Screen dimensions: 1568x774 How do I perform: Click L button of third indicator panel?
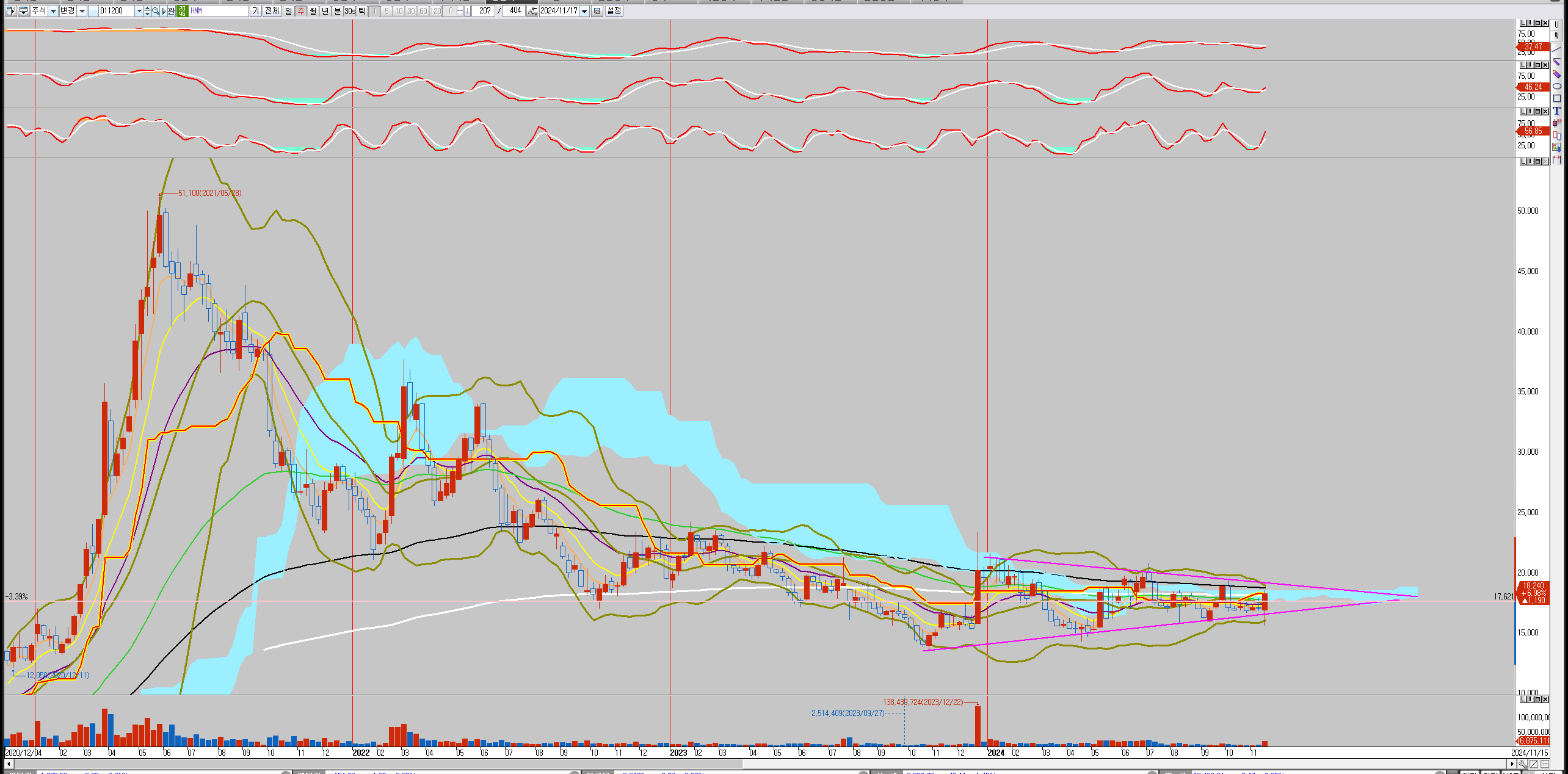coord(1523,111)
